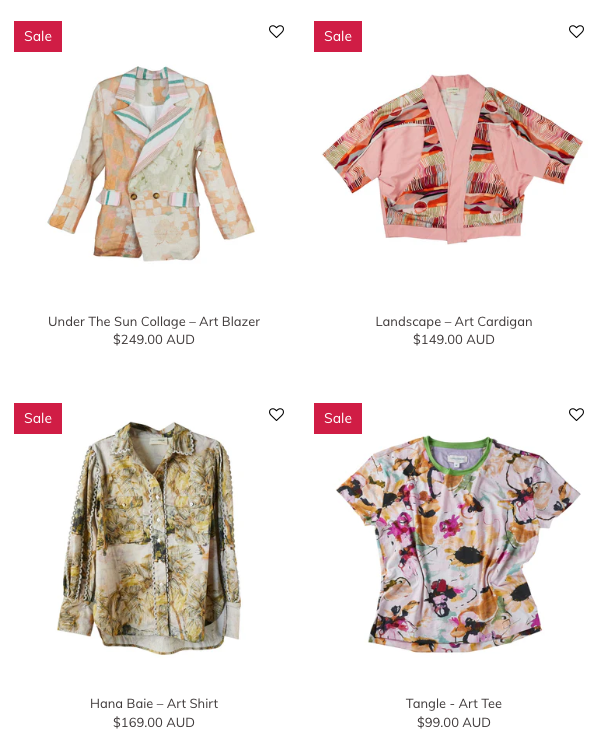Click the Sale badge on the cardigan
This screenshot has width=610, height=752.
(338, 36)
